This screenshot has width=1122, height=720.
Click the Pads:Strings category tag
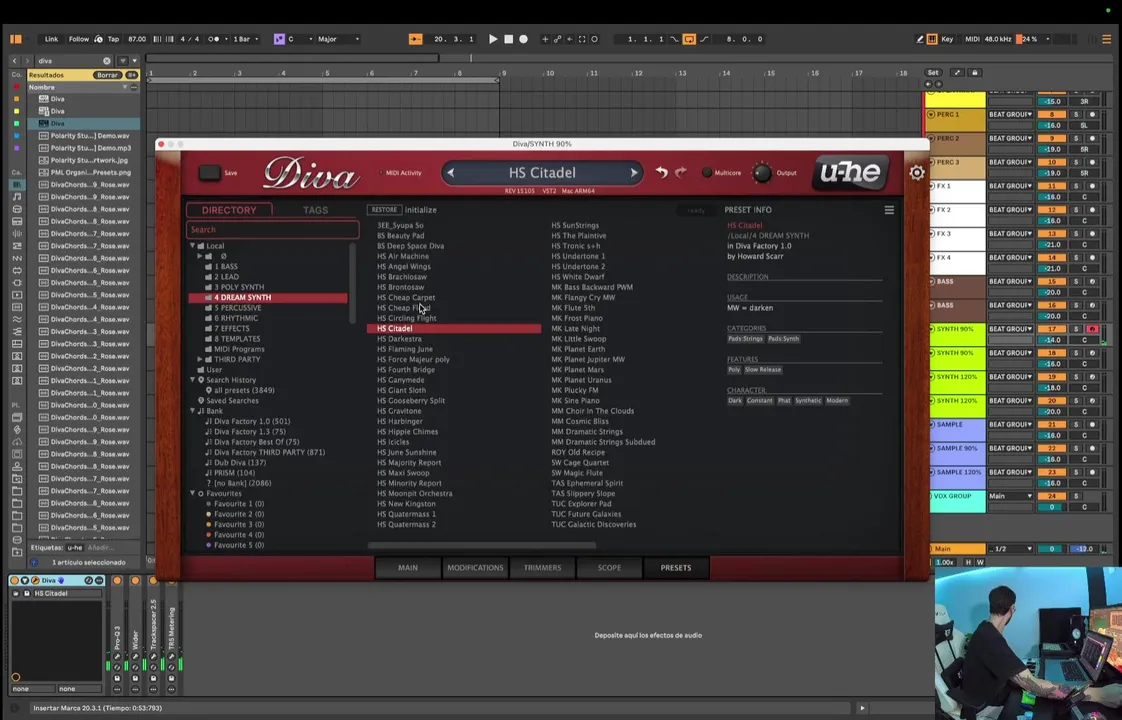pos(746,339)
